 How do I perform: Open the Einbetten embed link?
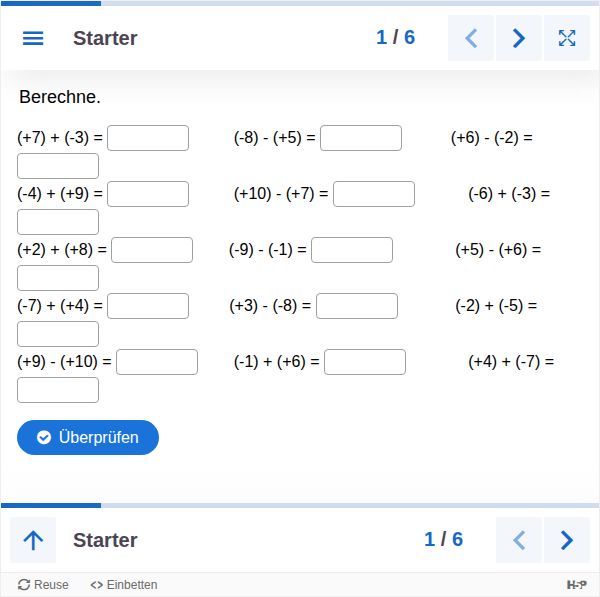(124, 585)
